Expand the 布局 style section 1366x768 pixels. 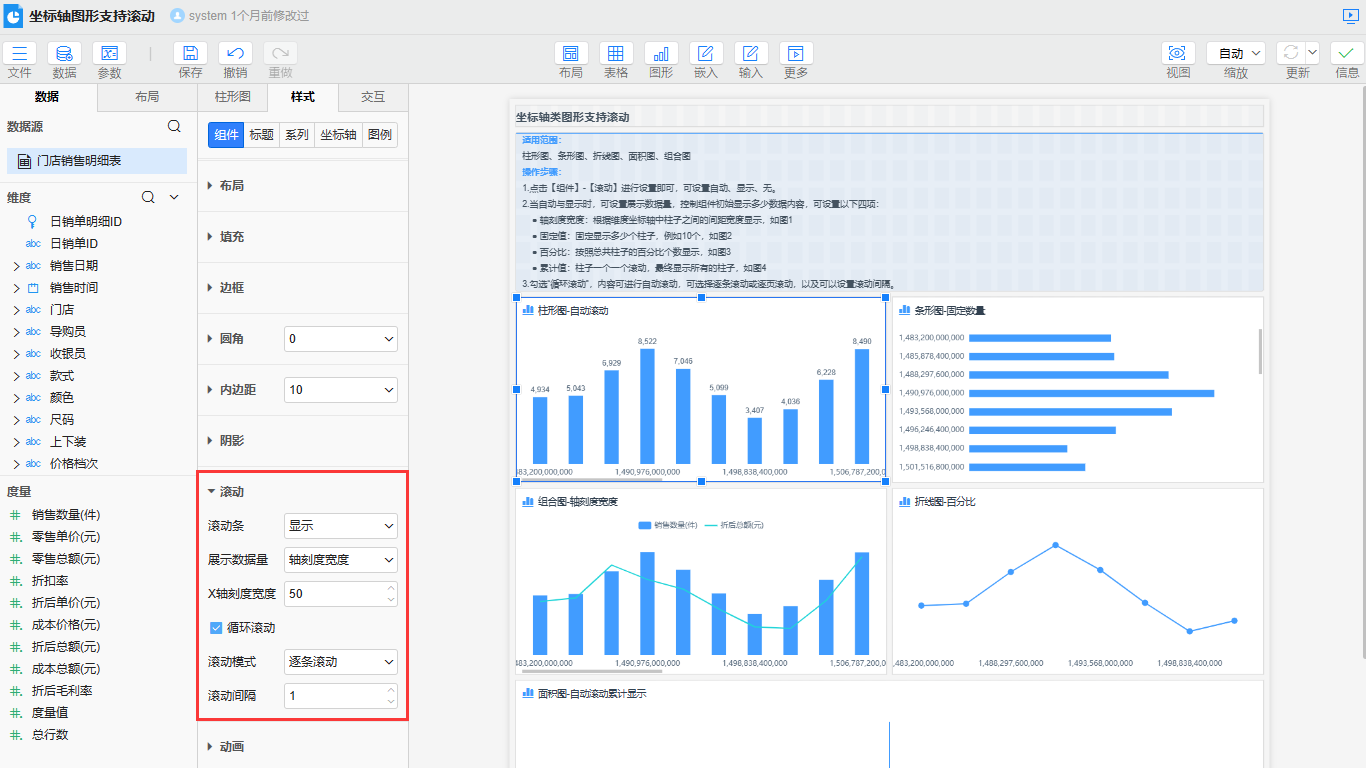(x=231, y=186)
